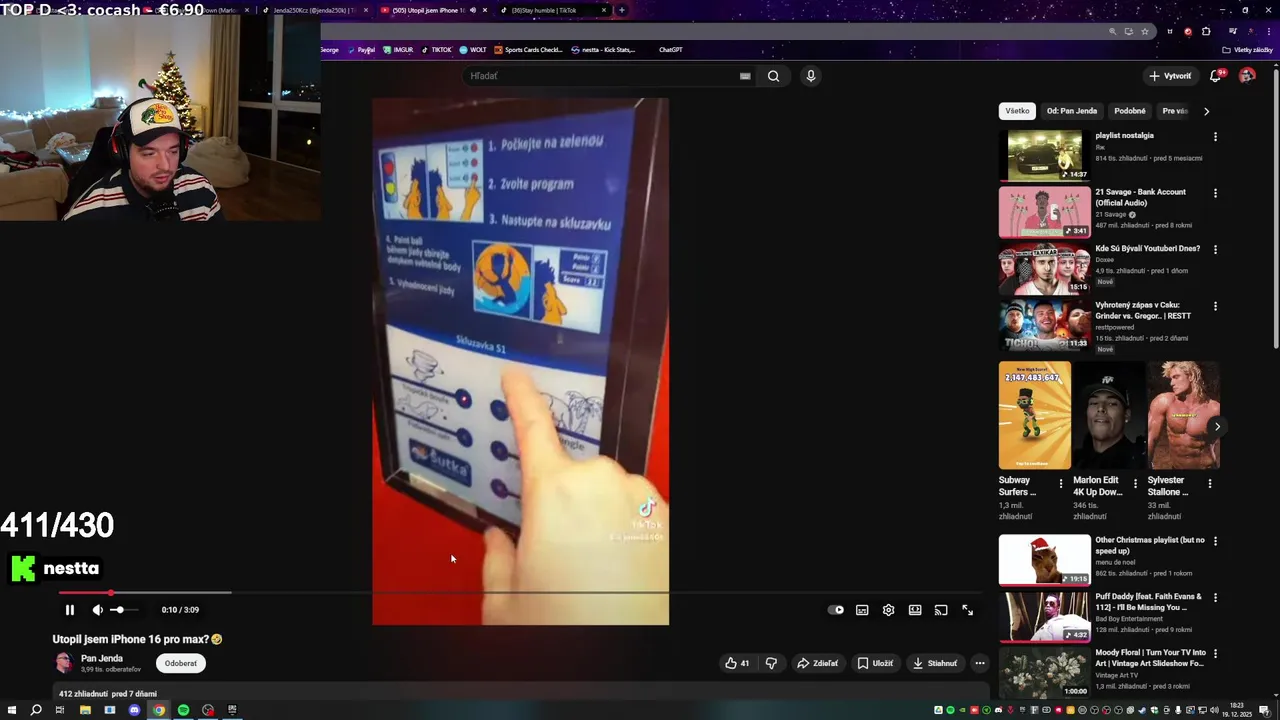
Task: Open options for Vyhrotený zápas v Caku
Action: click(1215, 306)
